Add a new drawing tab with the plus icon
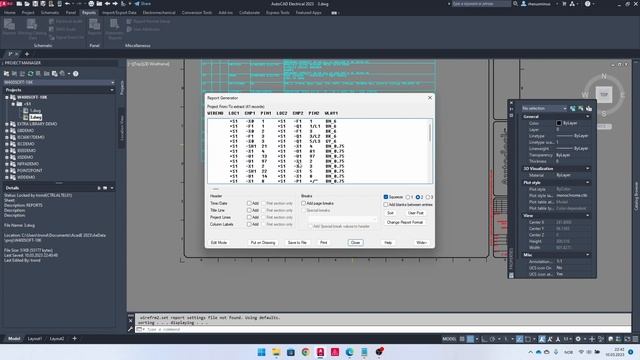The height and width of the screenshot is (360, 640). point(27,54)
